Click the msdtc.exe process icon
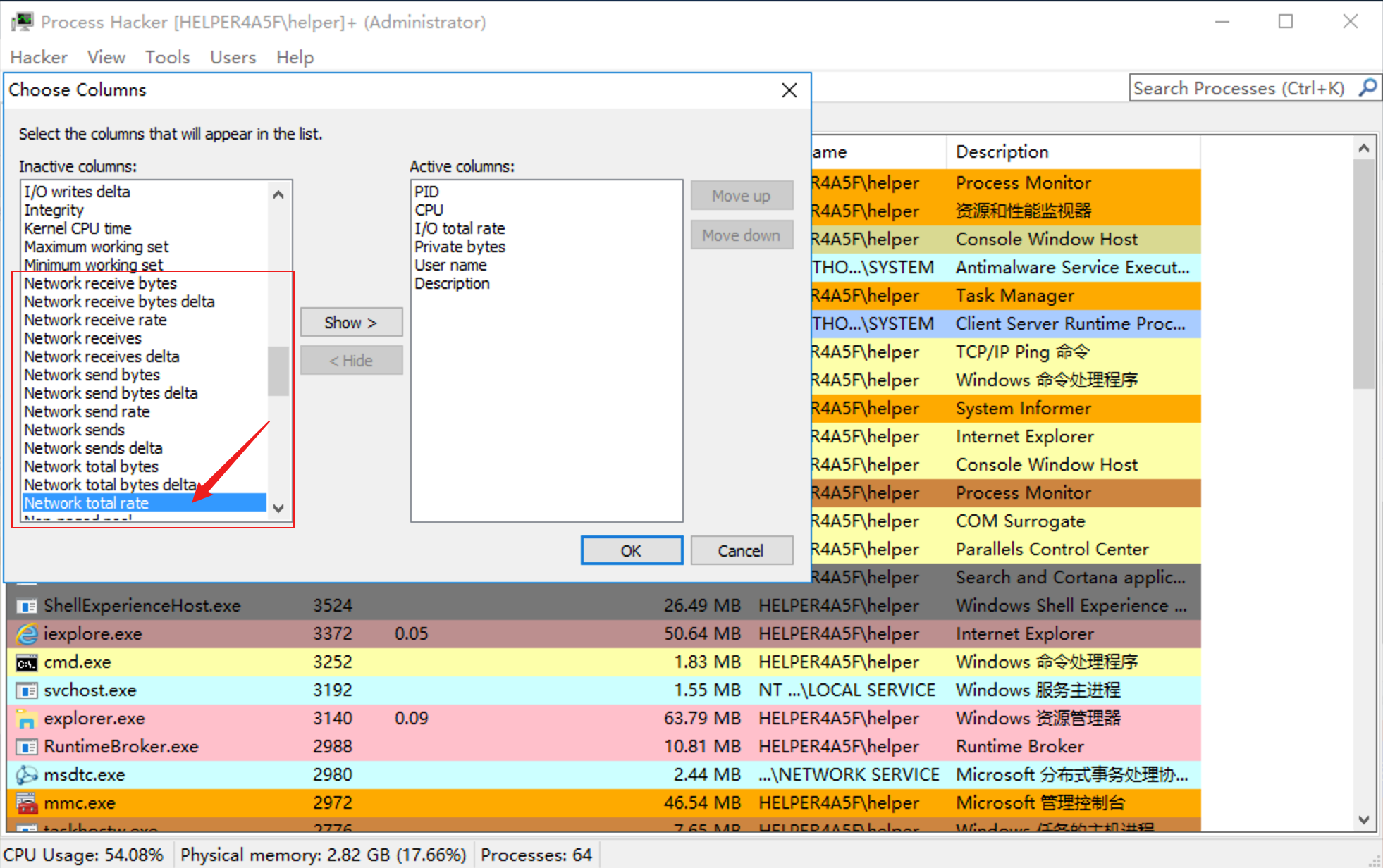 coord(27,775)
